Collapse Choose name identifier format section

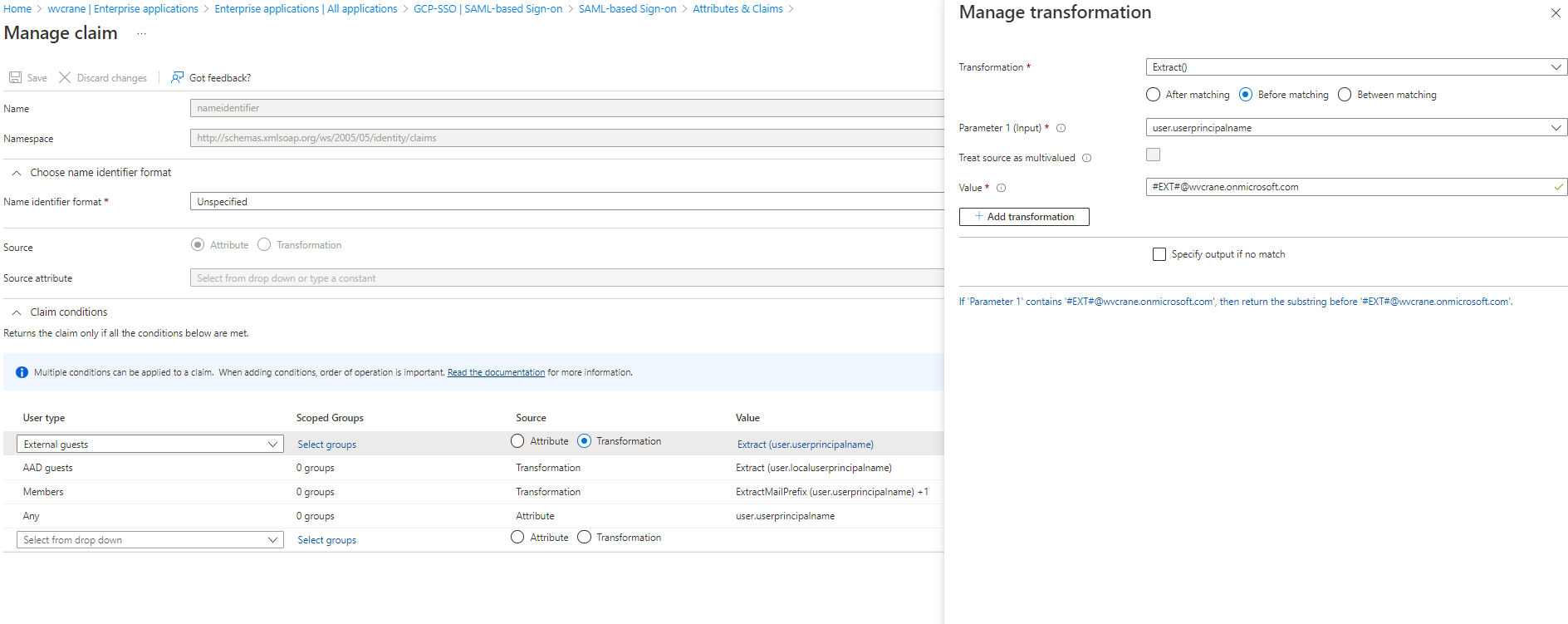(17, 173)
